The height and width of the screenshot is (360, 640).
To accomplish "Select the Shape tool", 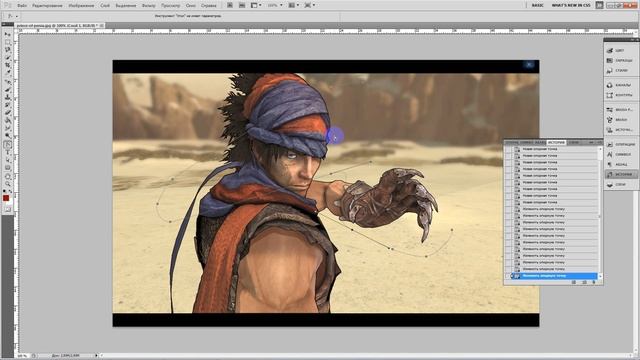I will (7, 167).
